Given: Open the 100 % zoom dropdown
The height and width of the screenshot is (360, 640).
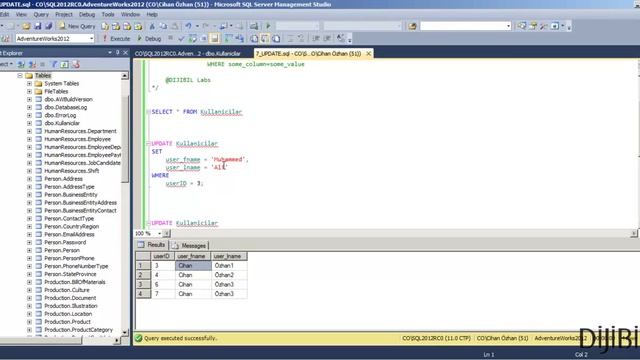Looking at the screenshot, I should [x=159, y=233].
